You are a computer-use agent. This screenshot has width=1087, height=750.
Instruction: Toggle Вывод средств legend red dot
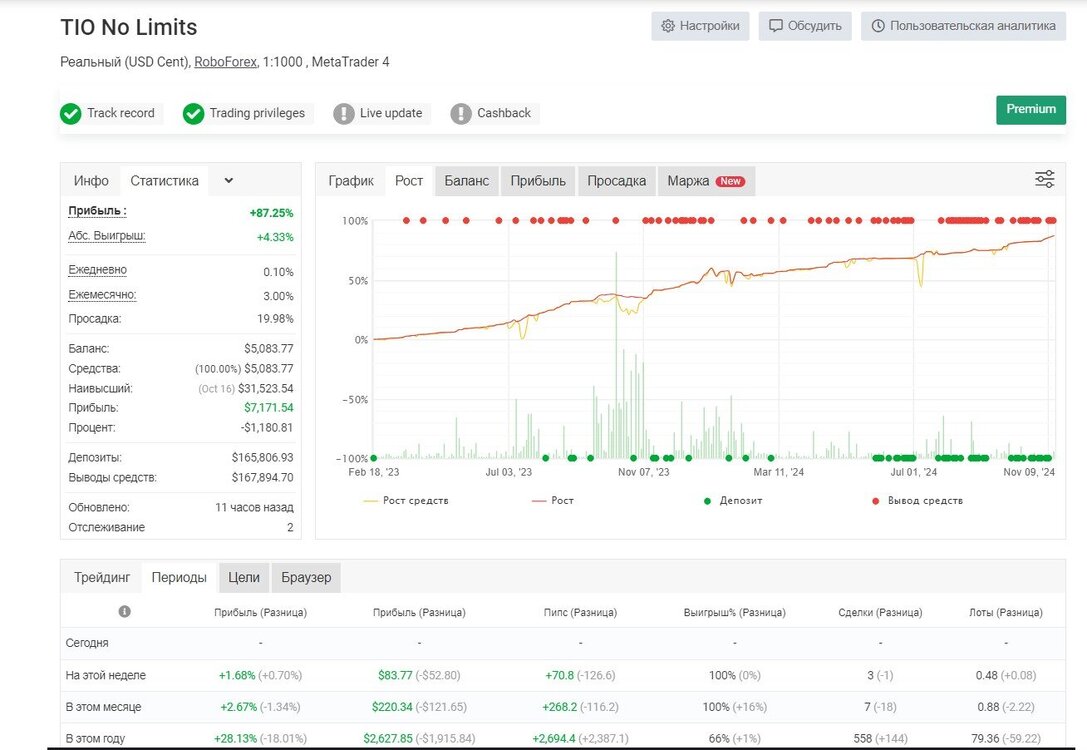click(876, 501)
